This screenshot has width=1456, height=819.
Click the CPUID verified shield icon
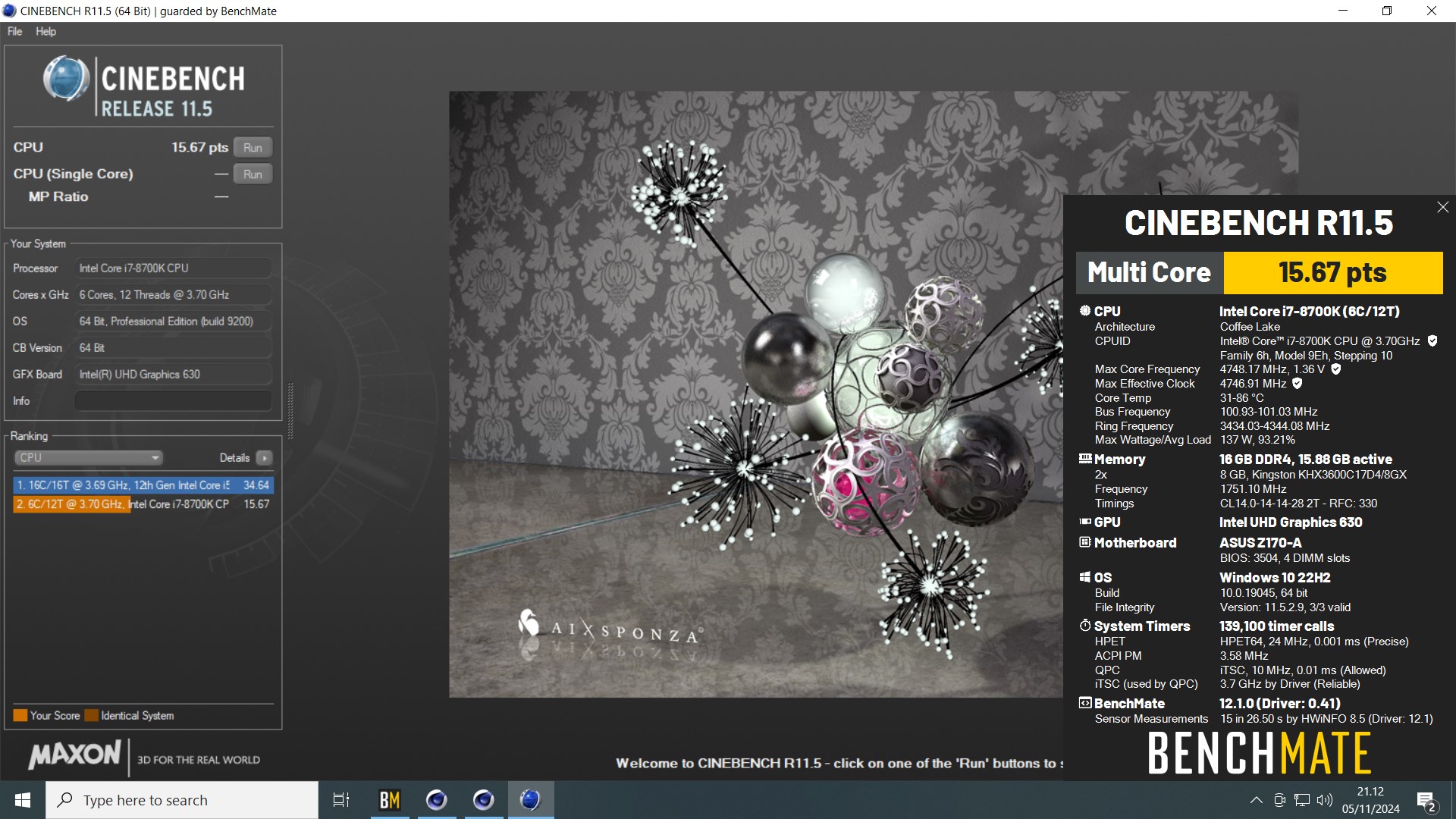[x=1432, y=341]
